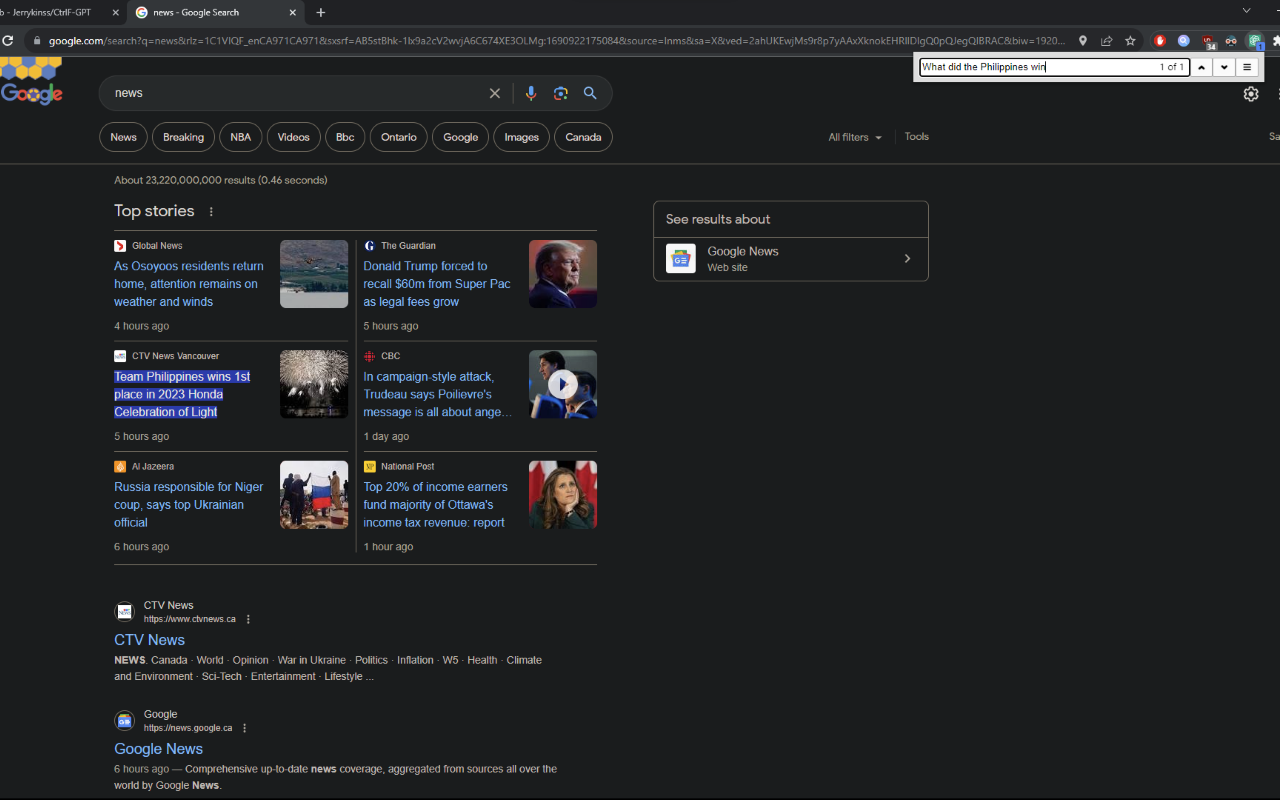Click the https://www.ctvnews.ca URL text
The image size is (1280, 800).
coord(190,619)
